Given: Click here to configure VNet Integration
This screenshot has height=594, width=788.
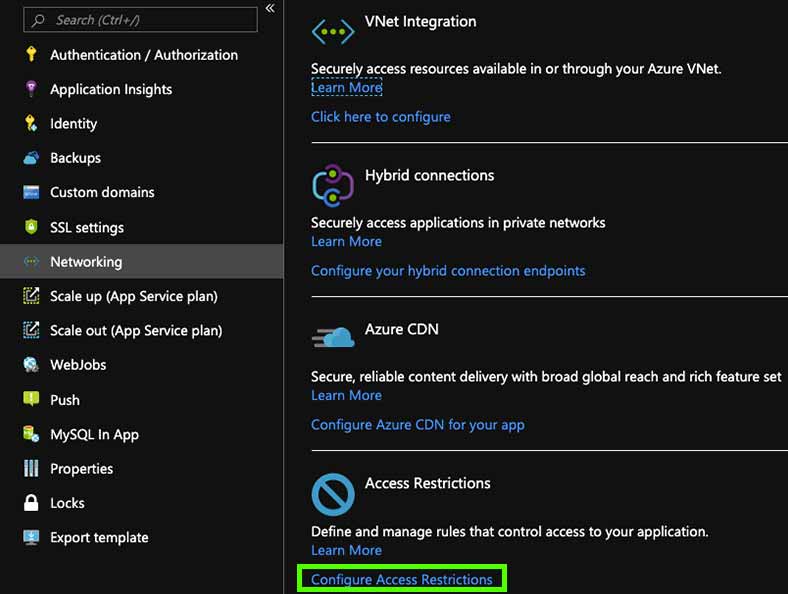Looking at the screenshot, I should tap(380, 117).
